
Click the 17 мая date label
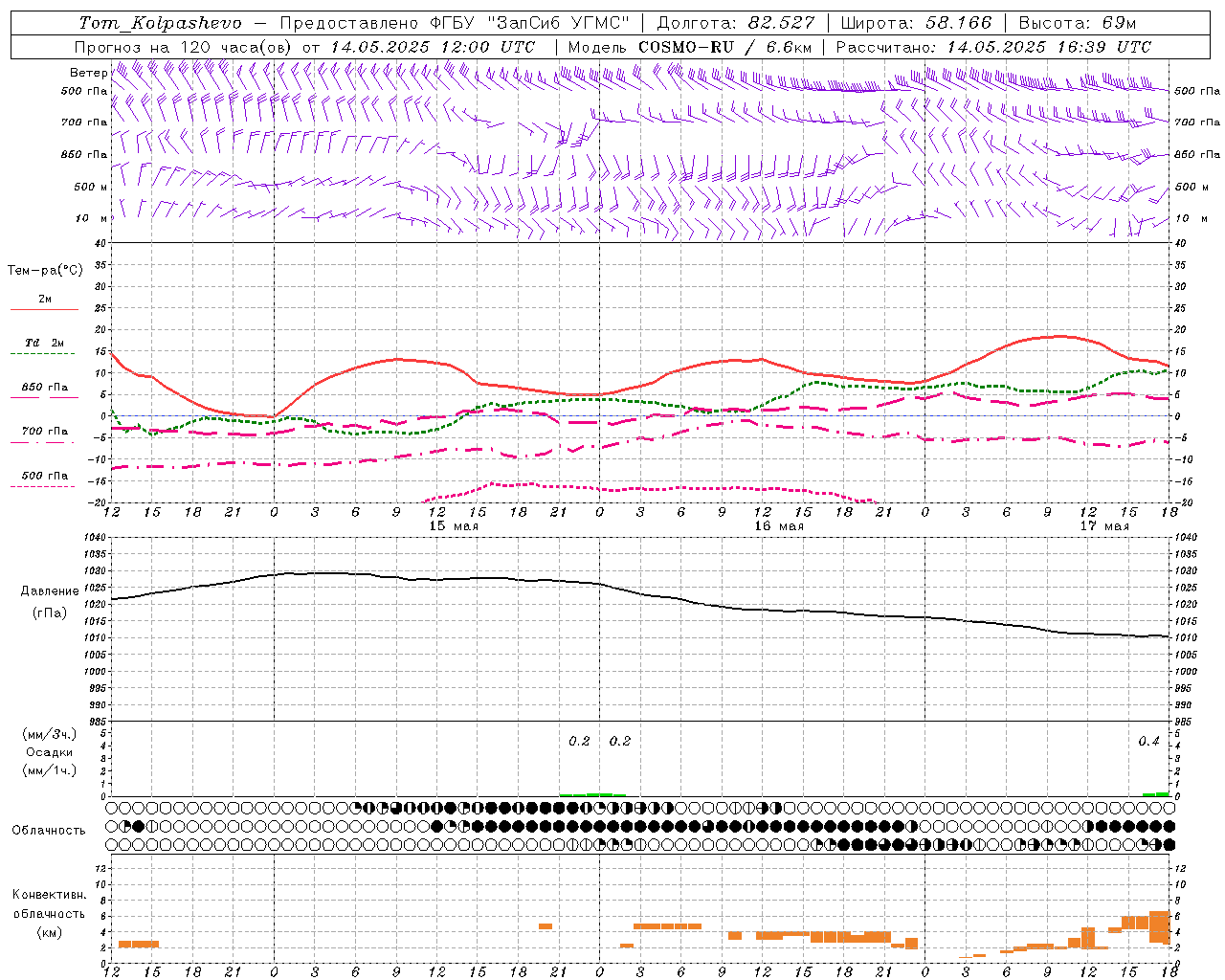(1104, 526)
